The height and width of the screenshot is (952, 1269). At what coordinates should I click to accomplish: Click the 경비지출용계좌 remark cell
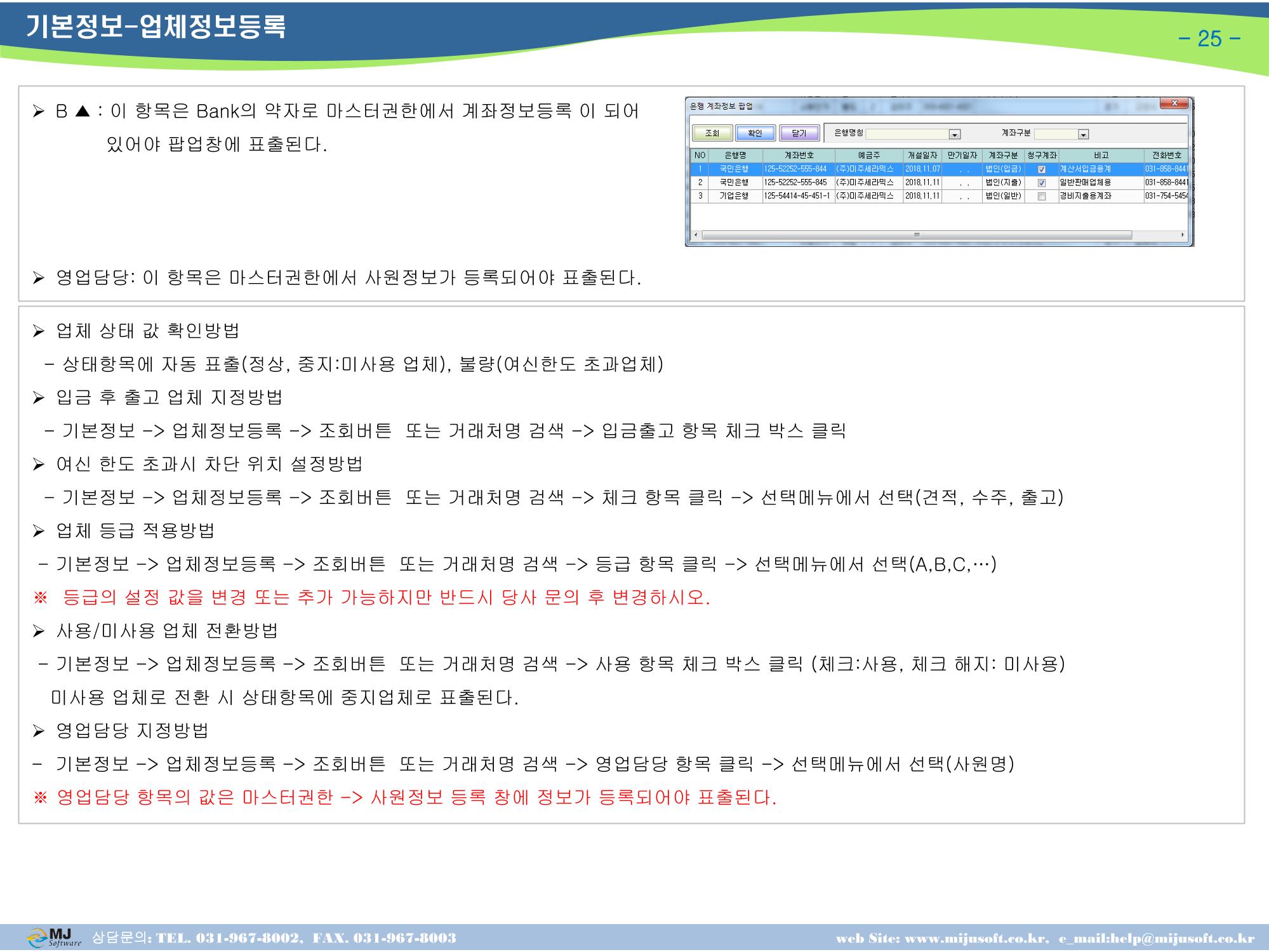click(x=1101, y=196)
